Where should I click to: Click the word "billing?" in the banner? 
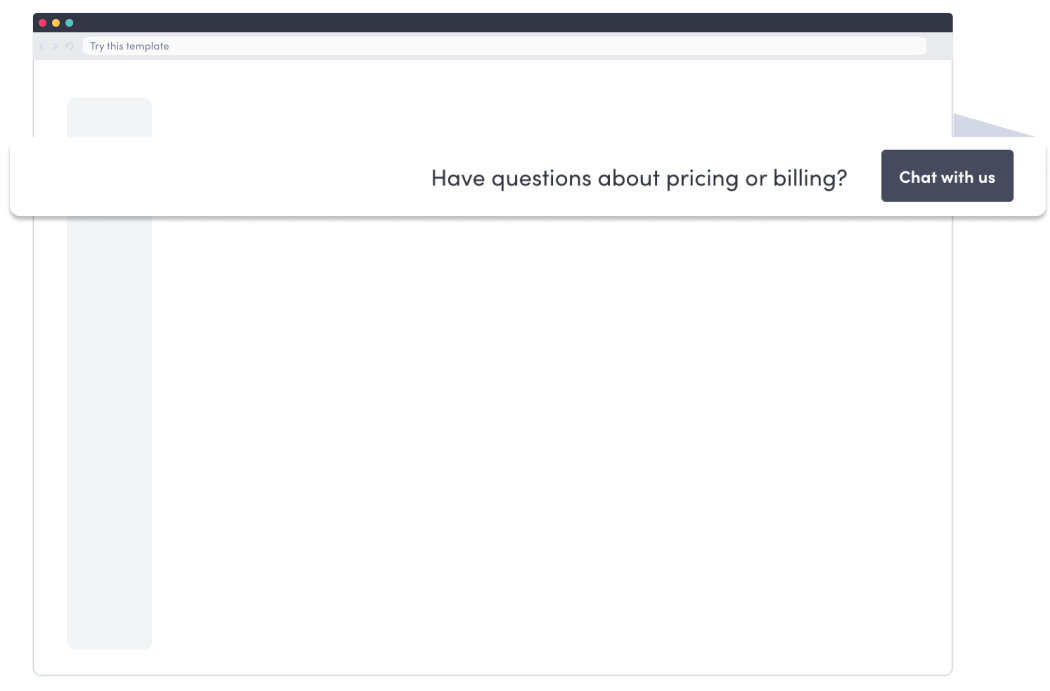click(x=809, y=178)
